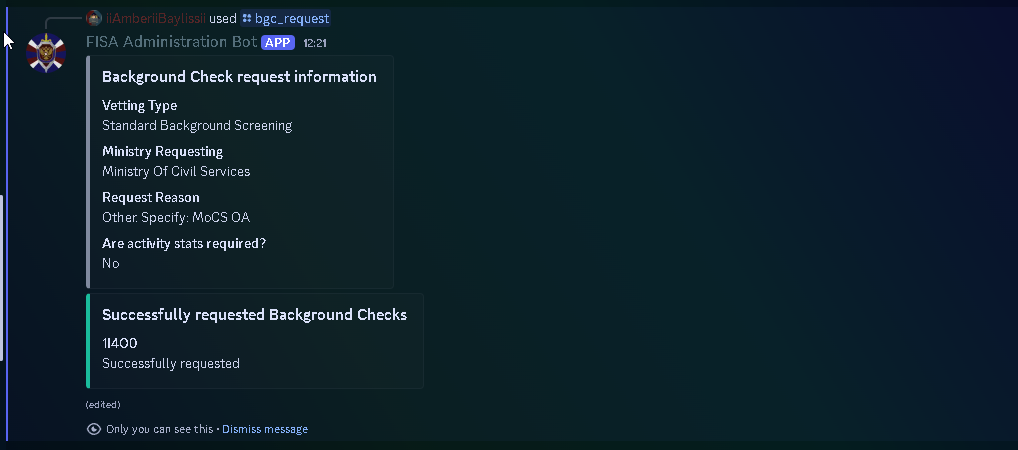The width and height of the screenshot is (1018, 450).
Task: Select the 'Background Check request information' embed title
Action: [x=239, y=77]
